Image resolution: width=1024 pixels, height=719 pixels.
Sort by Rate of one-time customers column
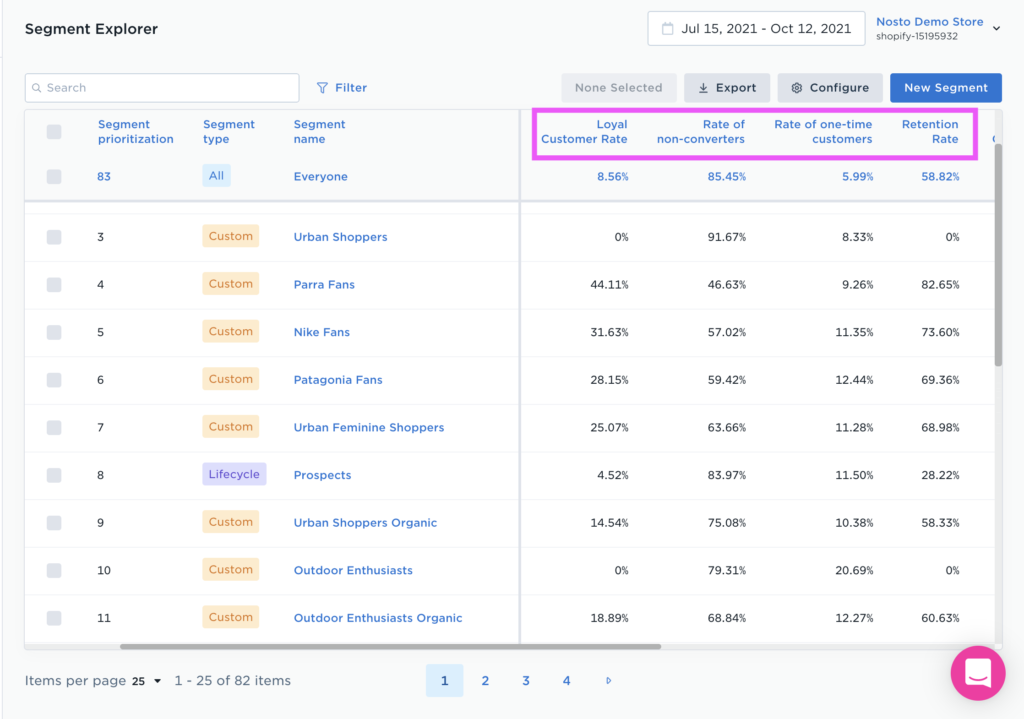(823, 131)
